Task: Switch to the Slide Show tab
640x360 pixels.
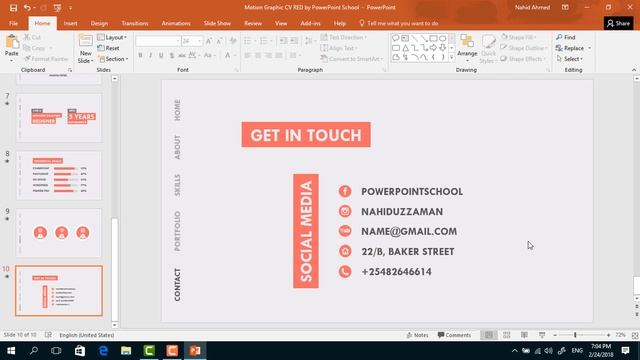Action: 217,23
